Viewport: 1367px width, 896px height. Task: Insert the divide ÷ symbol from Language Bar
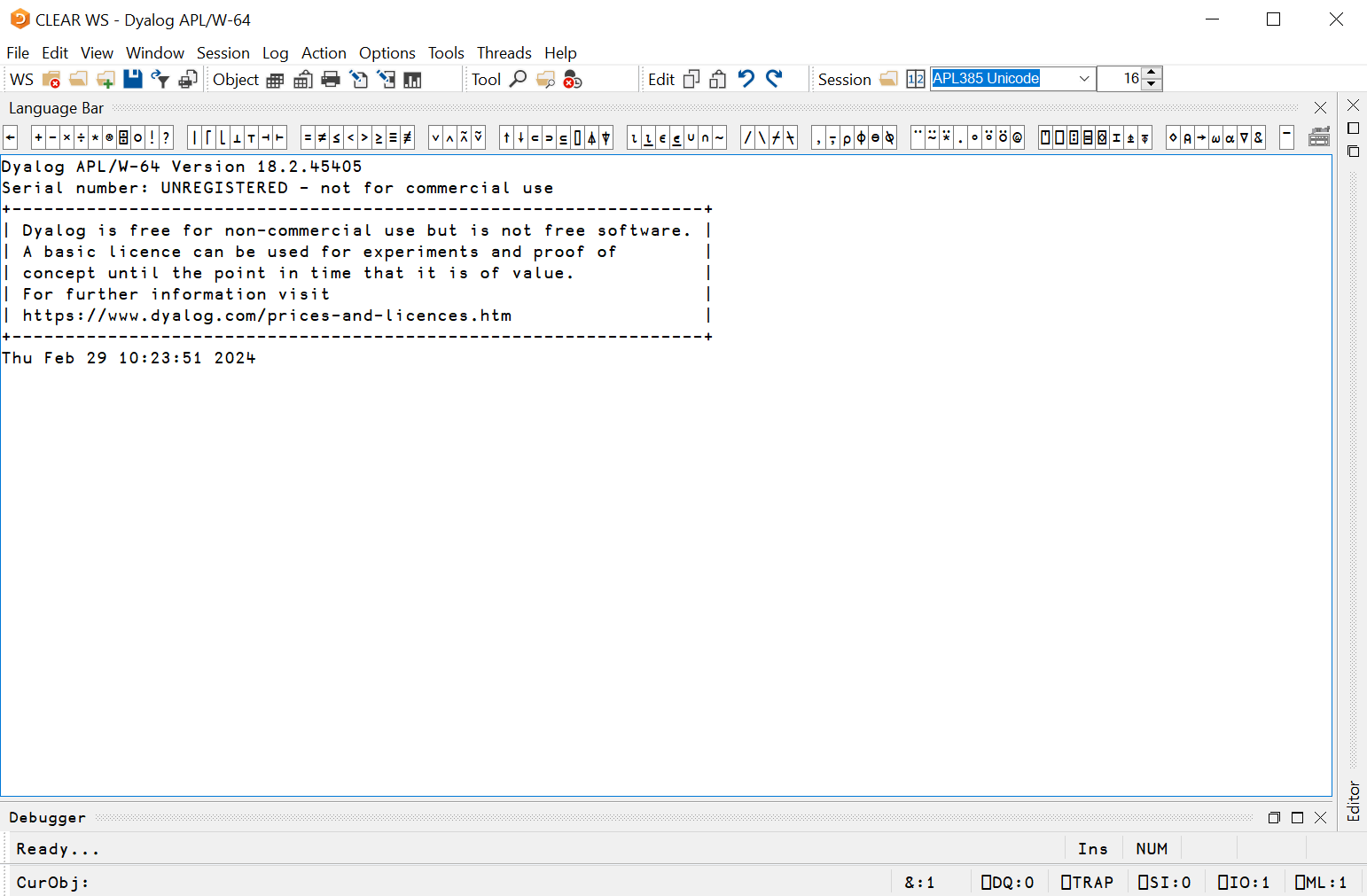(82, 137)
